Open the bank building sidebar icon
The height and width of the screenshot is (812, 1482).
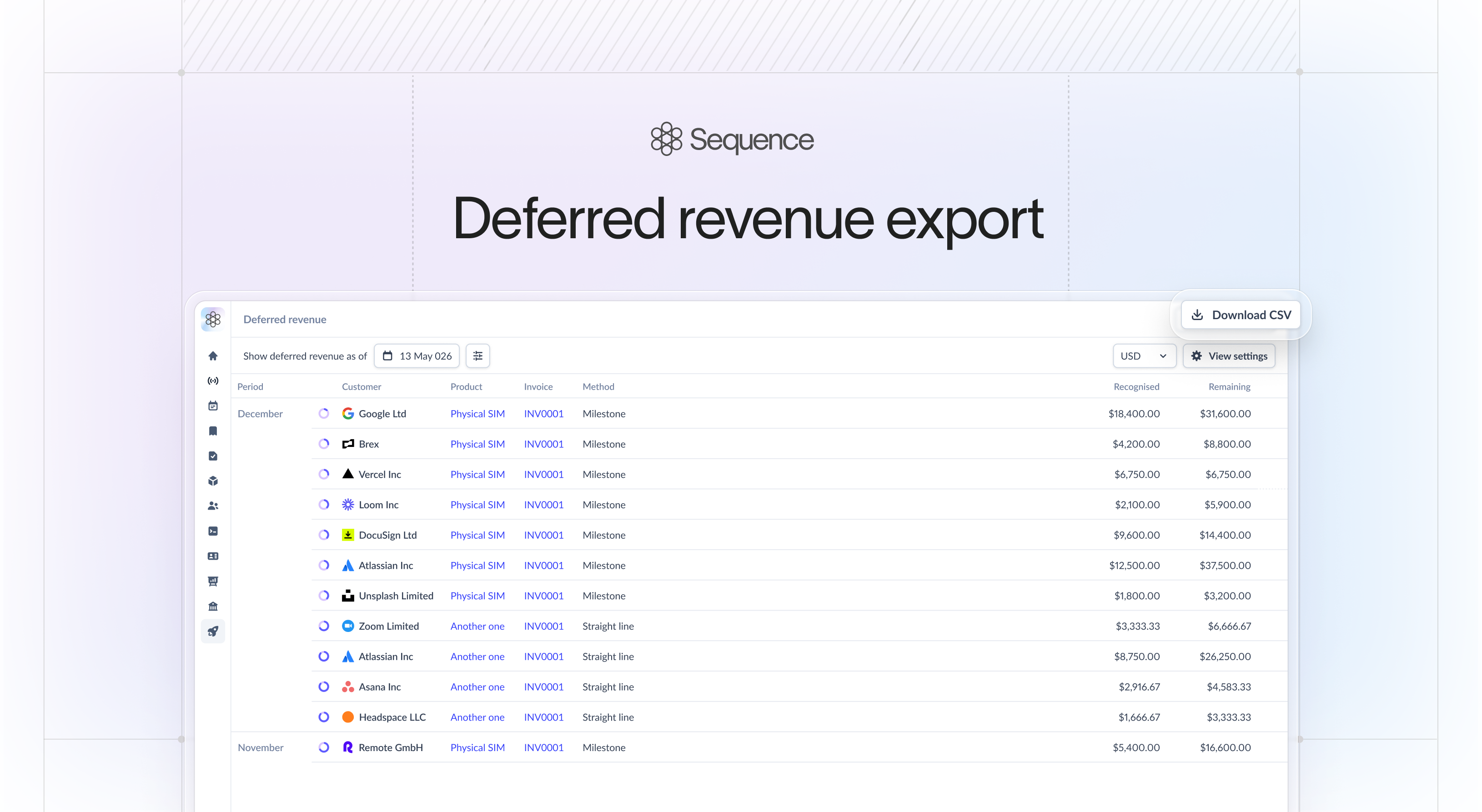(213, 606)
